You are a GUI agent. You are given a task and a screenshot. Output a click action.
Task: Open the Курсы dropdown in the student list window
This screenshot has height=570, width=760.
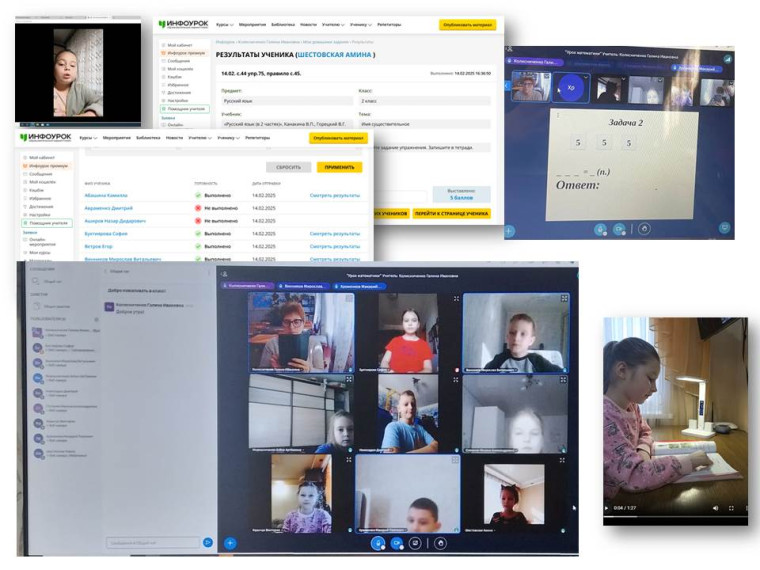88,138
